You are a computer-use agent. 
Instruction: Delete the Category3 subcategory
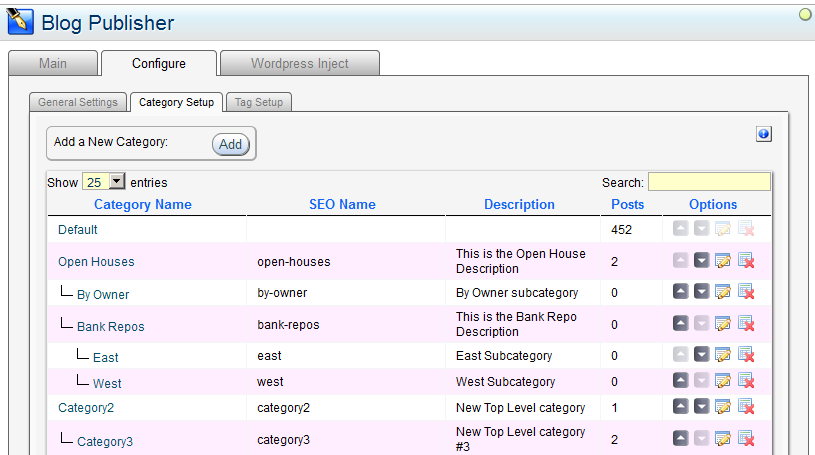click(x=746, y=438)
